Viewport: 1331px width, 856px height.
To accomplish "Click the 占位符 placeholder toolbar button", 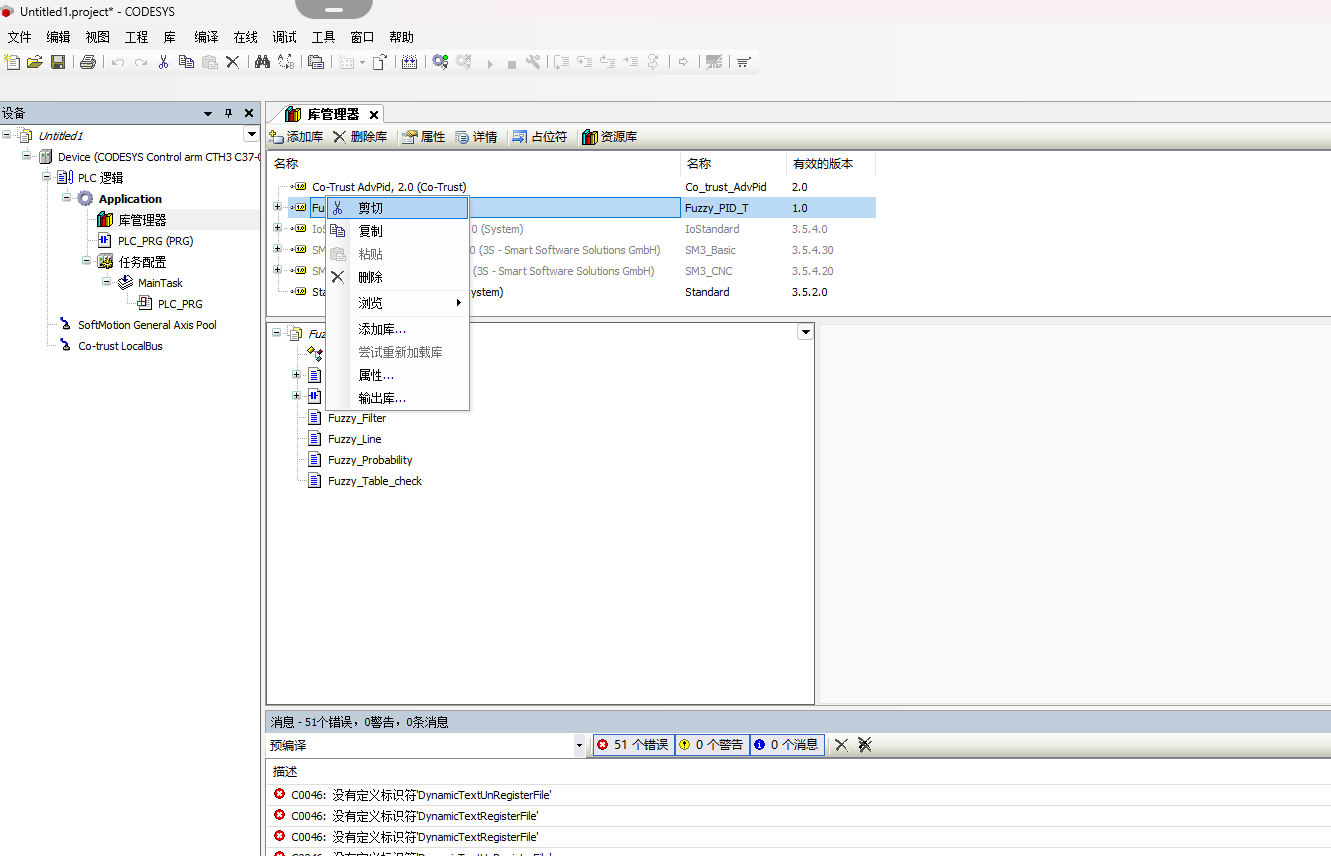I will [539, 137].
